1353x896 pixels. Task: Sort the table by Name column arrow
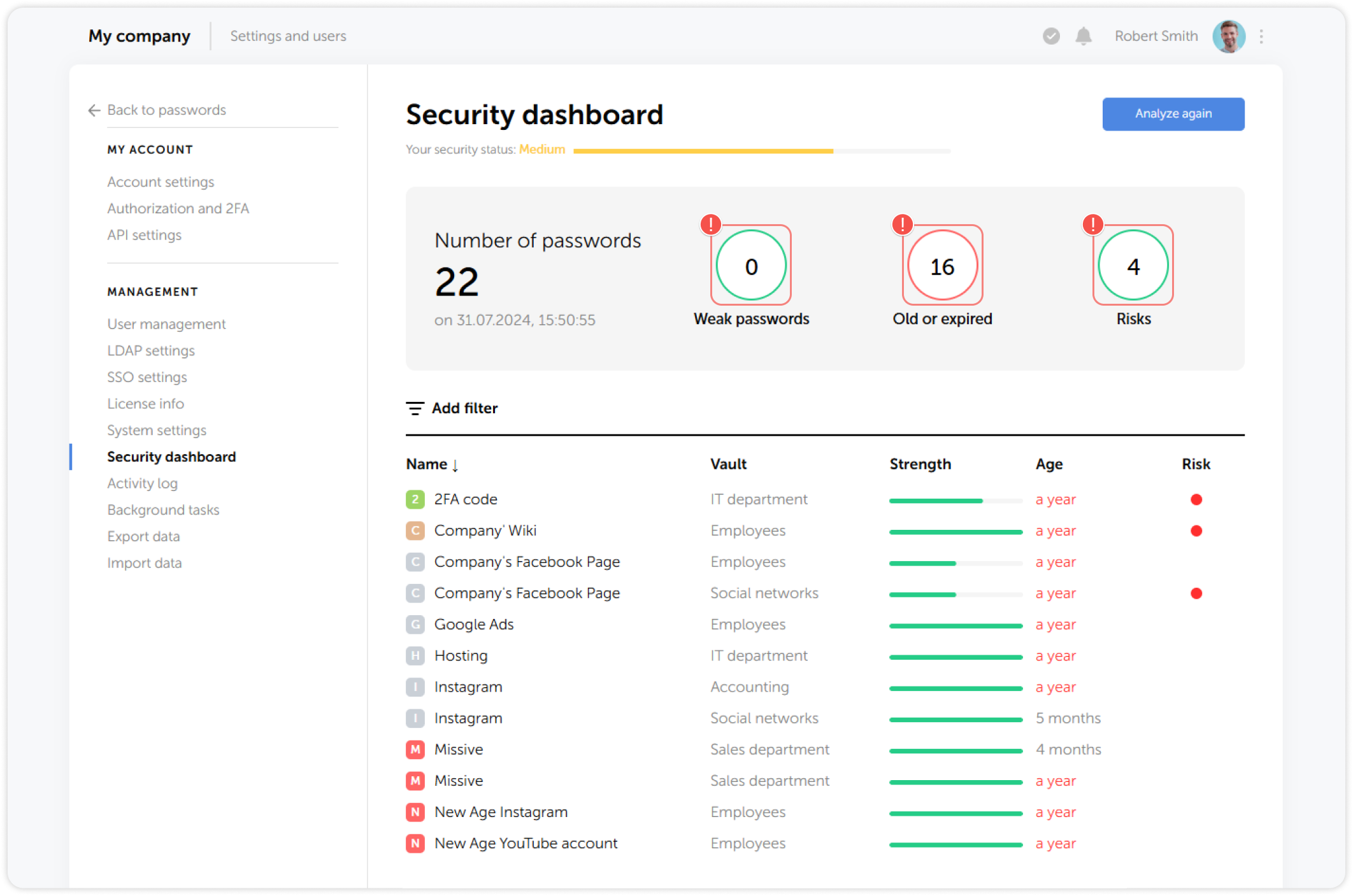coord(455,466)
